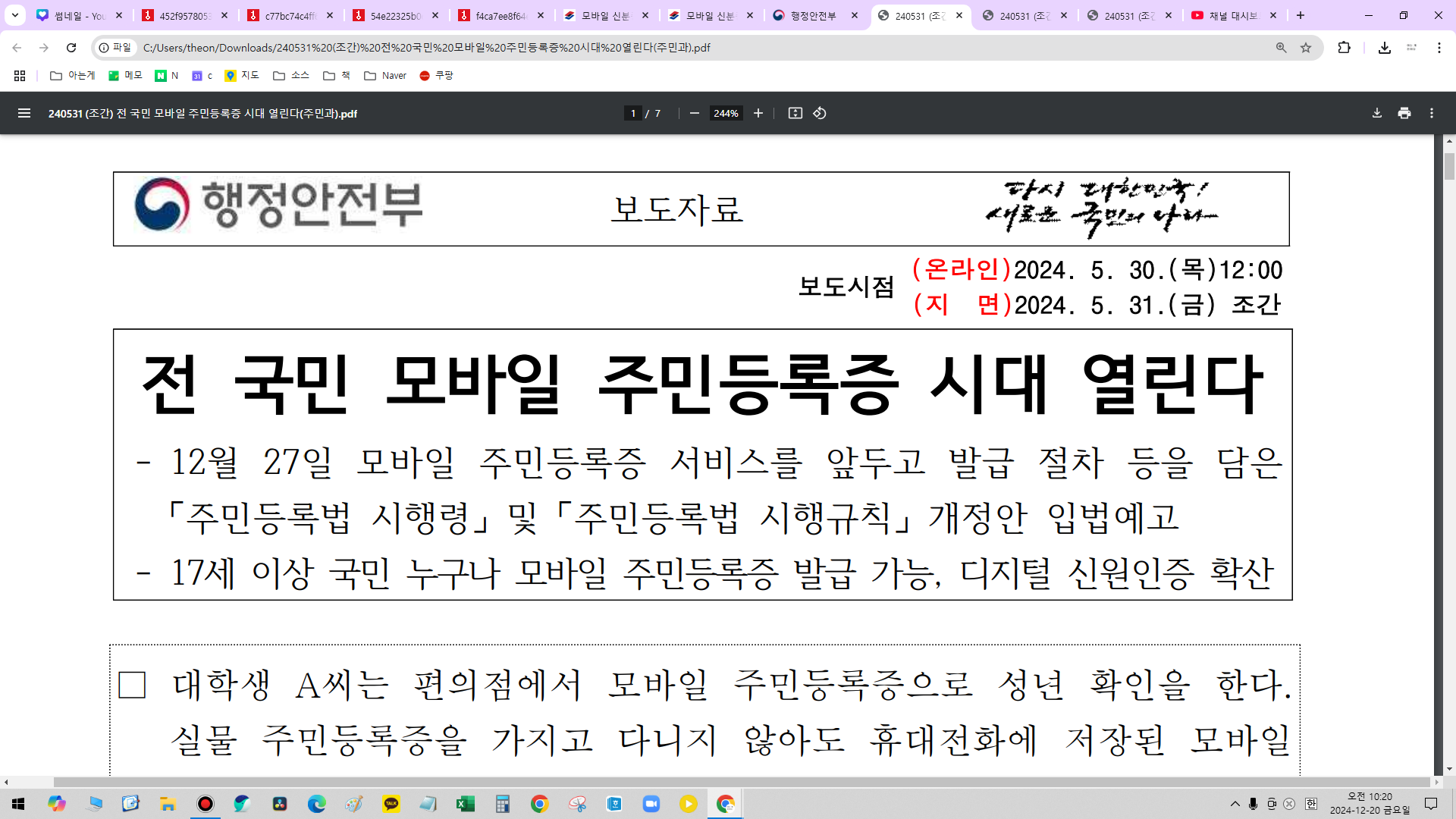Open the 쿠팡 bookmark
1456x819 pixels.
tap(437, 76)
